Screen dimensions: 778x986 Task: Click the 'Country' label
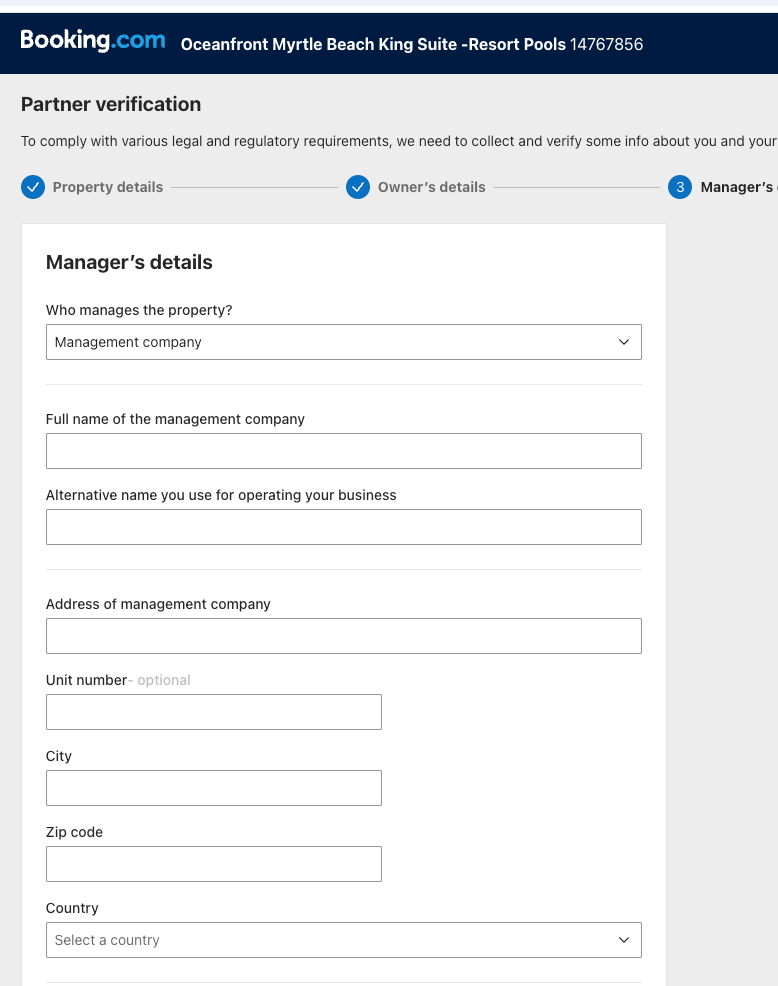pyautogui.click(x=72, y=909)
